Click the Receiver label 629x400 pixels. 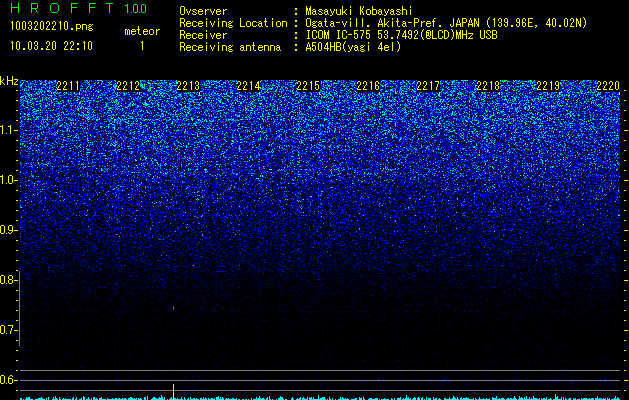(203, 35)
